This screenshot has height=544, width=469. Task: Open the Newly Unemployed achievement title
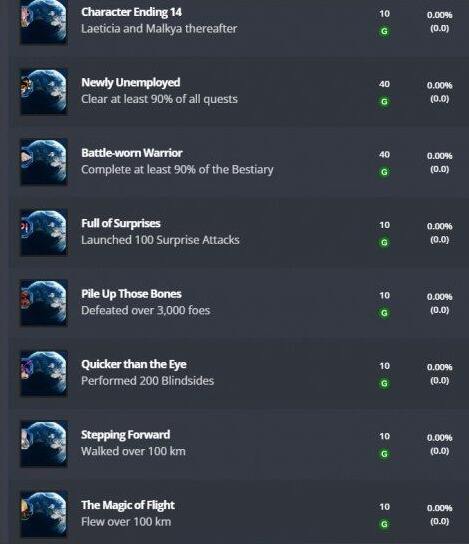click(131, 83)
